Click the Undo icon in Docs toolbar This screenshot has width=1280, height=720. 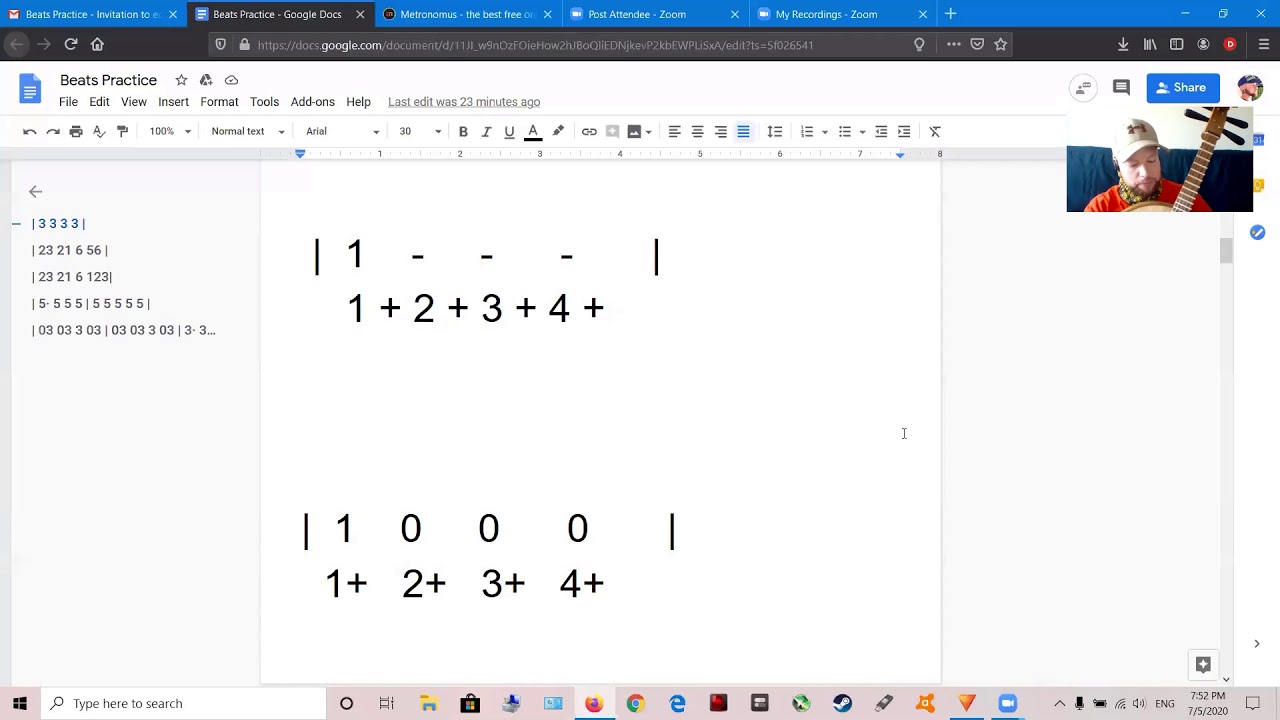point(30,131)
